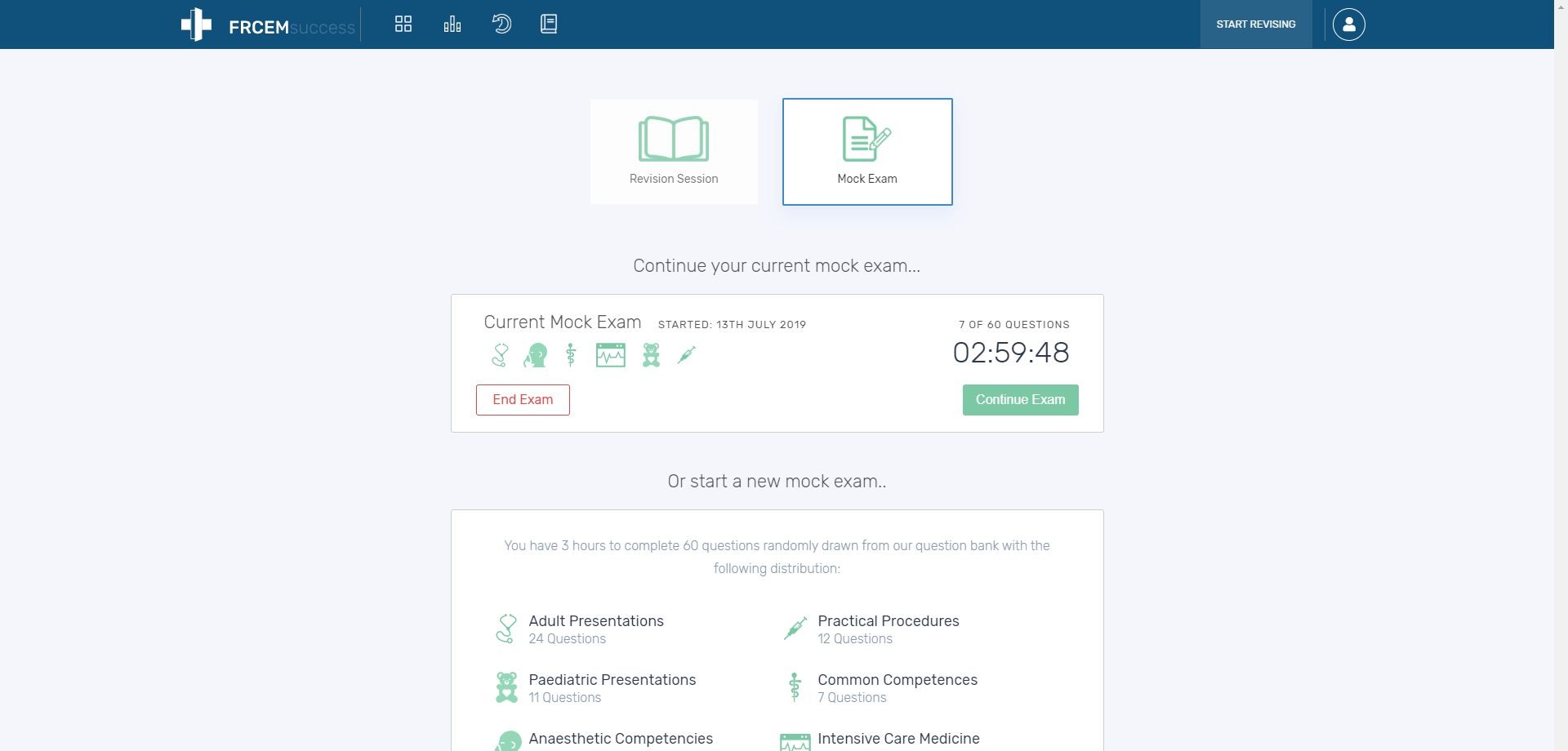Click the '7 OF 60 QUESTIONS' label
1568x751 pixels.
tap(1014, 324)
